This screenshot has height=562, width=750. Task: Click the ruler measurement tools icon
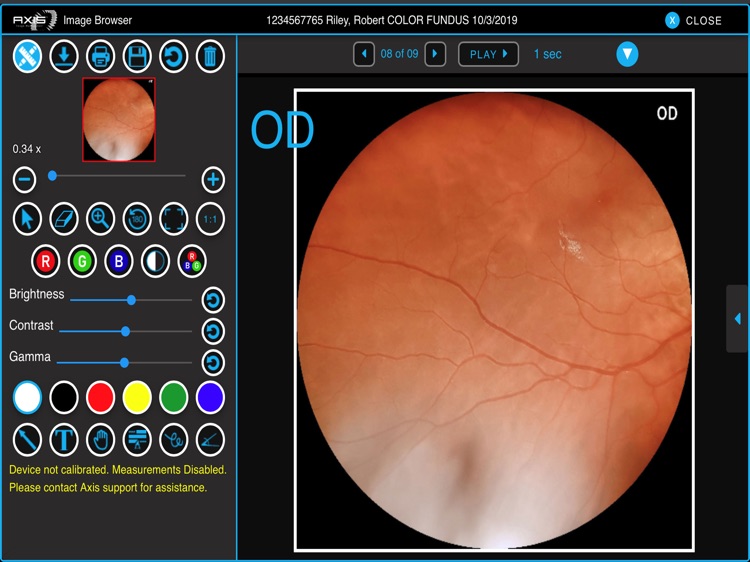click(27, 56)
